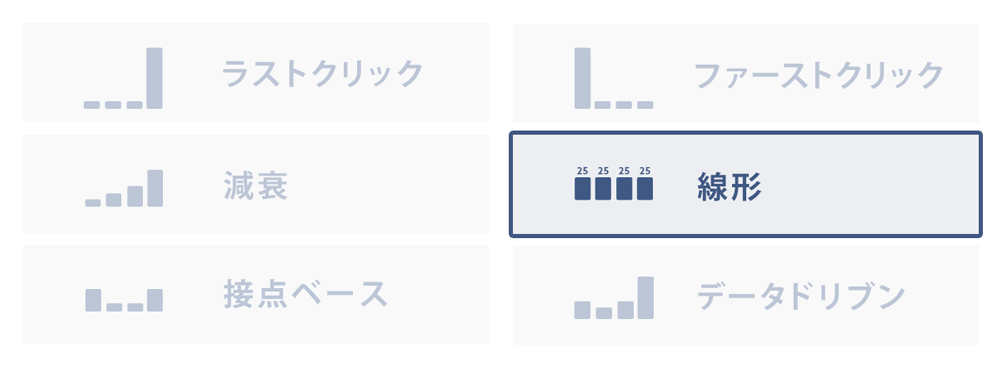1000x367 pixels.
Task: Click the ラストクリック bar chart icon
Action: click(x=123, y=78)
